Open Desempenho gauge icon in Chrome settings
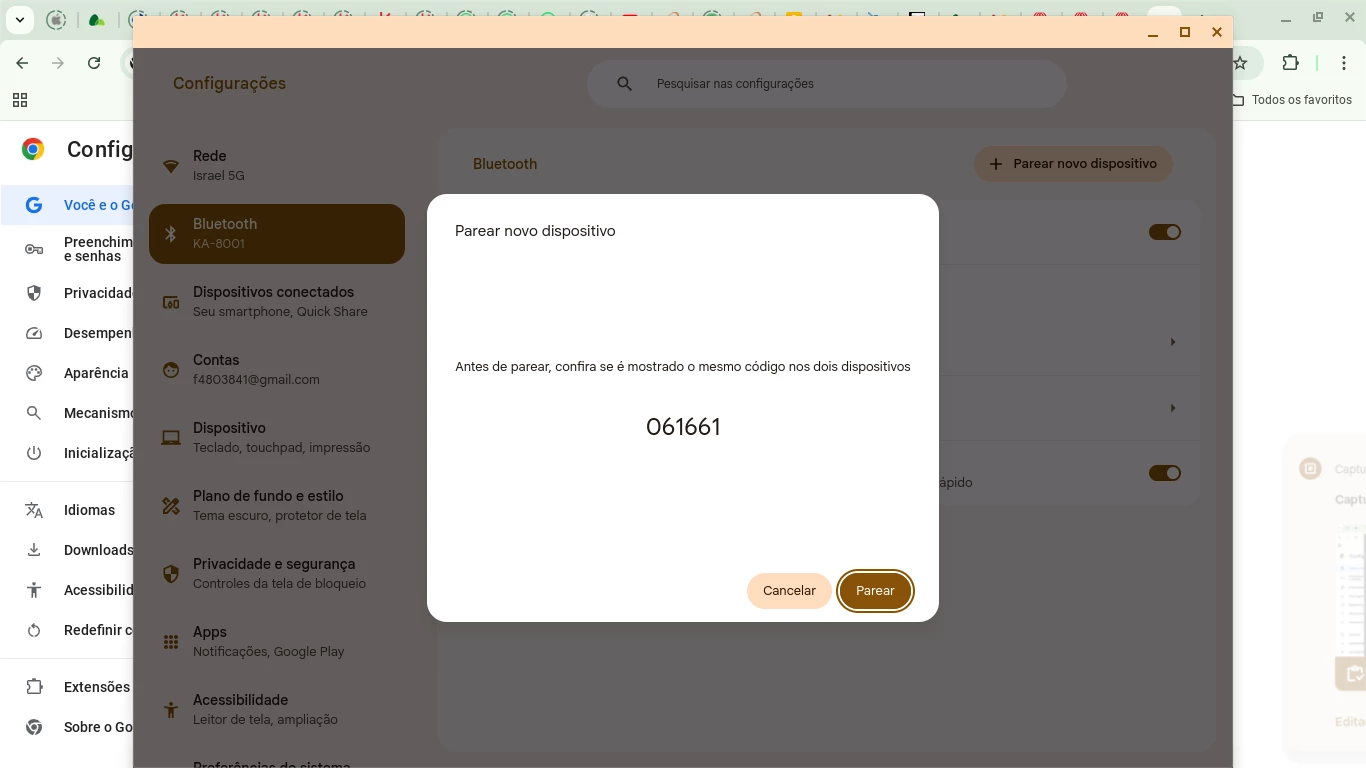 (34, 333)
